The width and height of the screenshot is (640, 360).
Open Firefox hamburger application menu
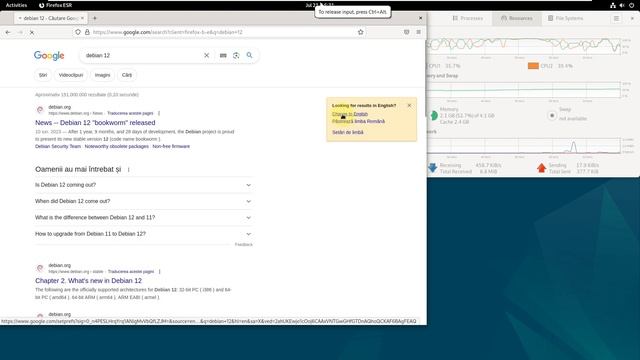[418, 32]
